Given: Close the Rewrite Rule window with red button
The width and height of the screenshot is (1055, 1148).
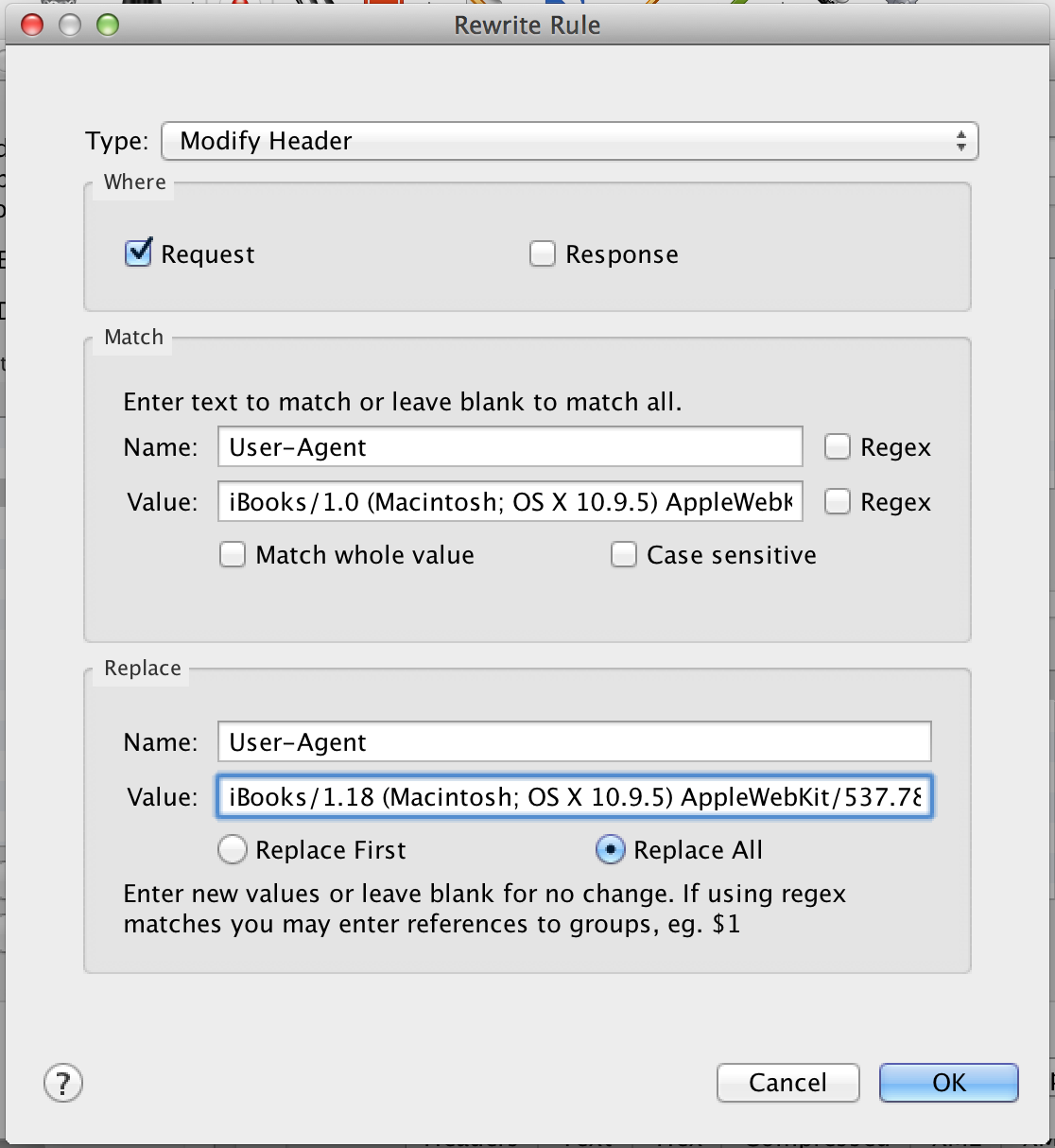Looking at the screenshot, I should (x=32, y=25).
